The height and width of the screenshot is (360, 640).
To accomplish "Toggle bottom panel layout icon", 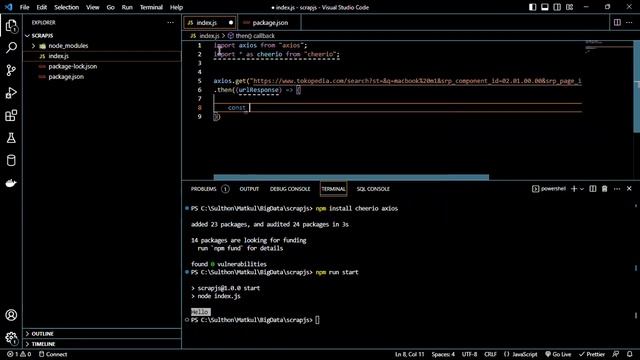I will click(544, 7).
